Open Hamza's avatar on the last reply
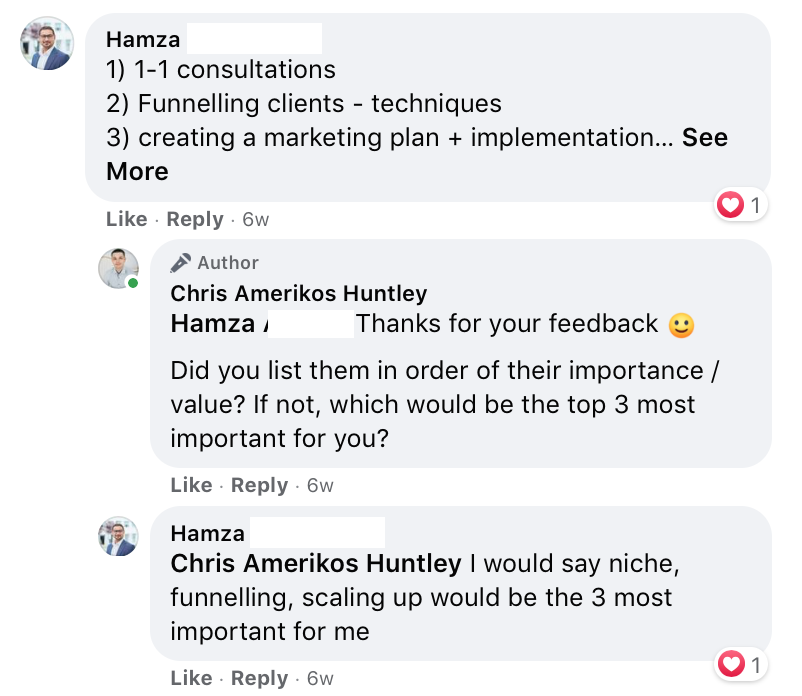The width and height of the screenshot is (802, 696). coord(118,537)
